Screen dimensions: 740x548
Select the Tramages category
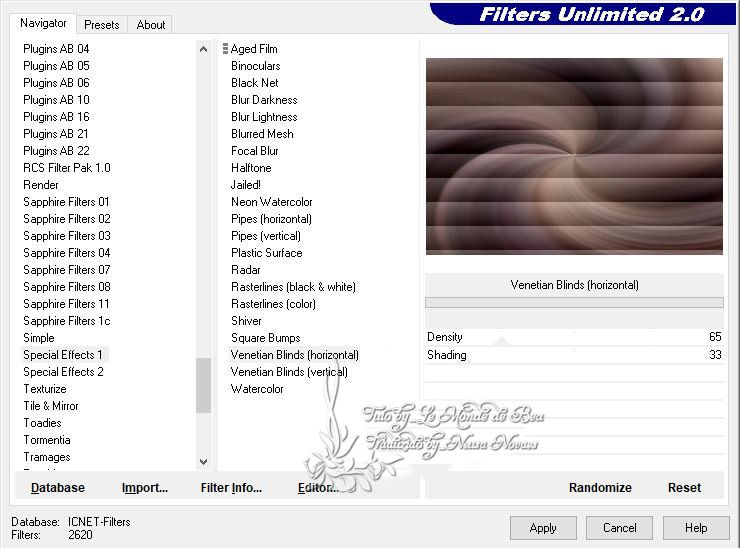click(x=47, y=457)
